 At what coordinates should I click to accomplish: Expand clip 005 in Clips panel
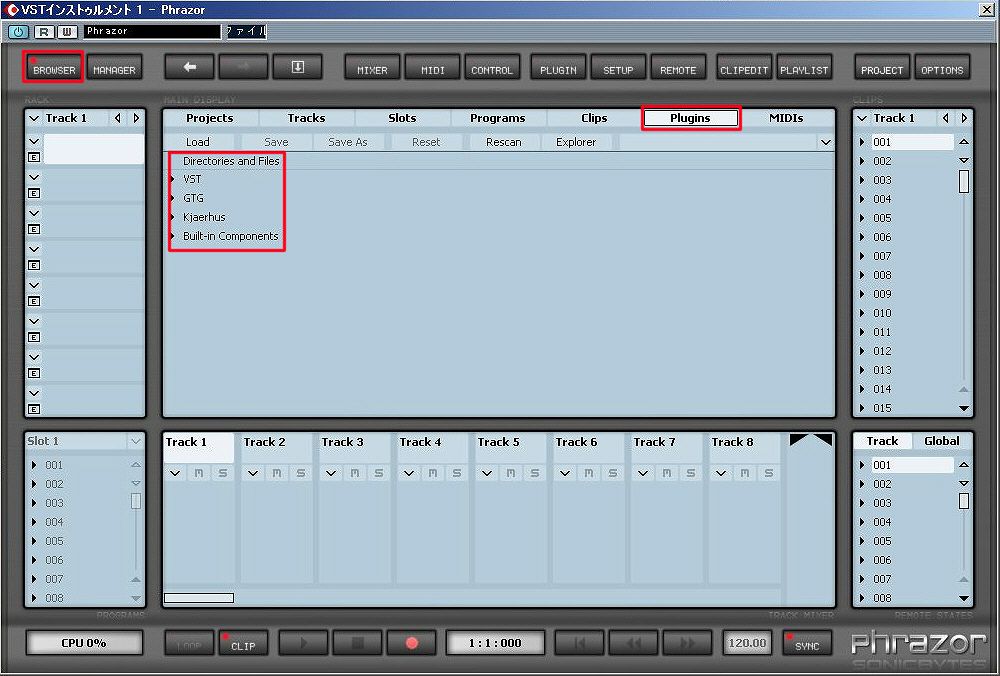click(862, 218)
